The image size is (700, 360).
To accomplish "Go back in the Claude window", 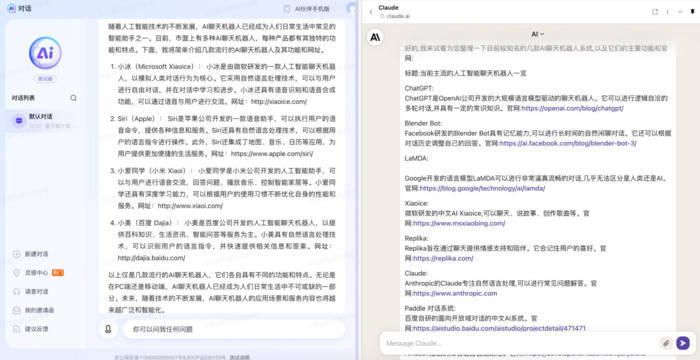I will tap(371, 12).
